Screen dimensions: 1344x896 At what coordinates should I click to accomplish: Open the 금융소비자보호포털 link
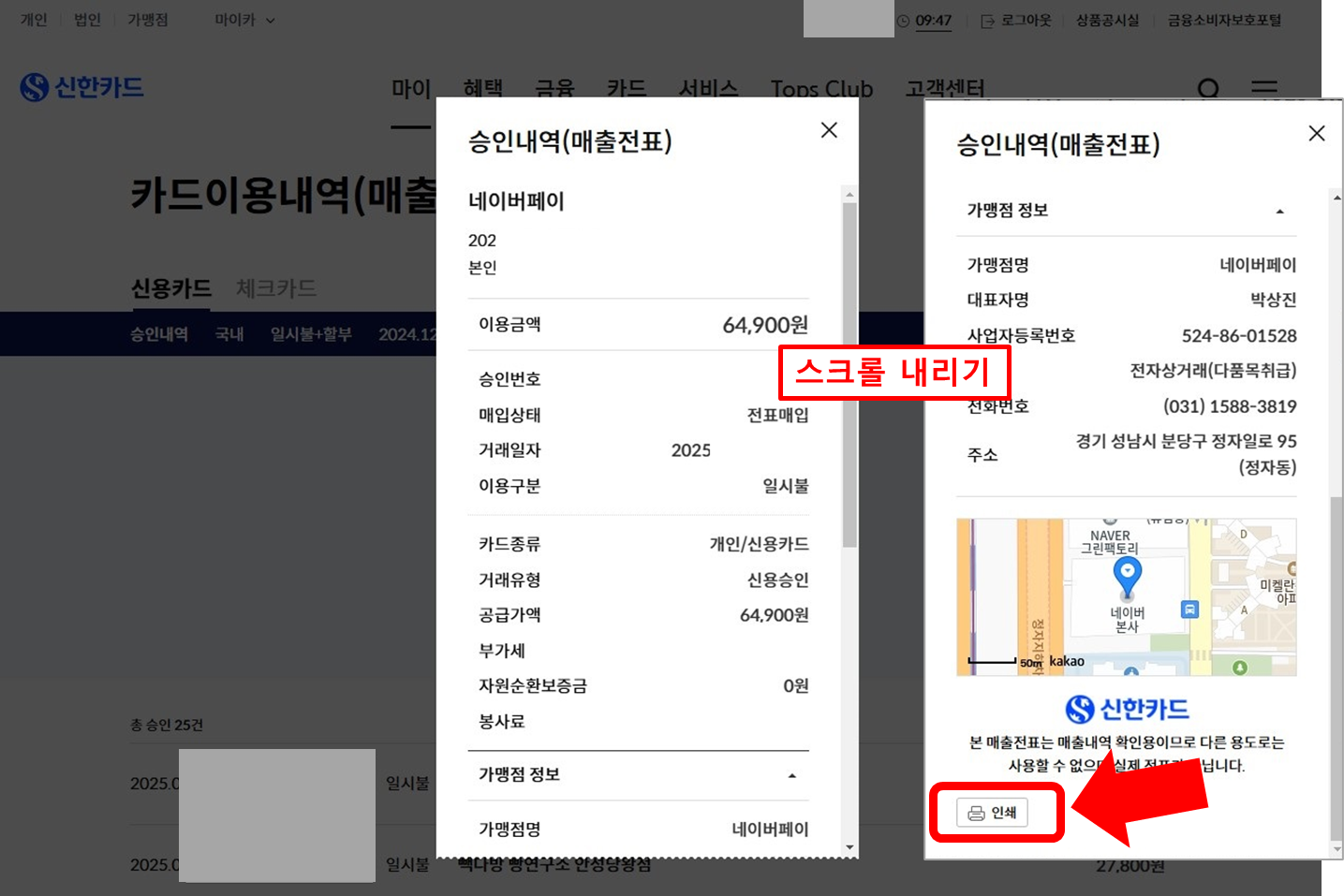tap(1224, 21)
